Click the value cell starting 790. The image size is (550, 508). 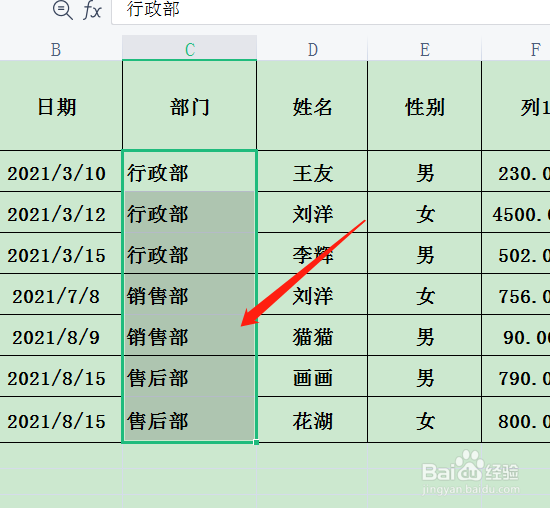516,376
